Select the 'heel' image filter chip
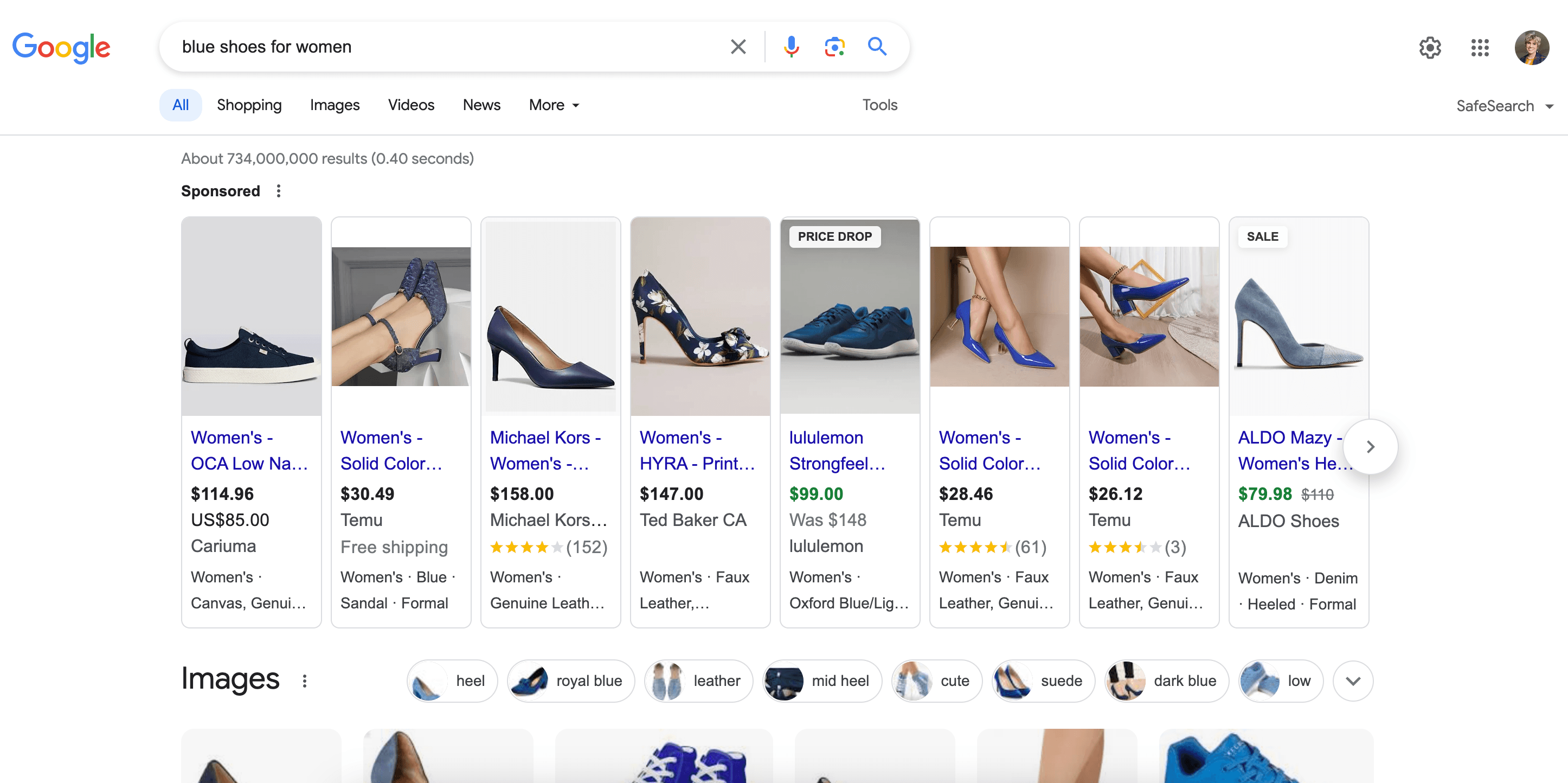The width and height of the screenshot is (1568, 783). tap(452, 681)
